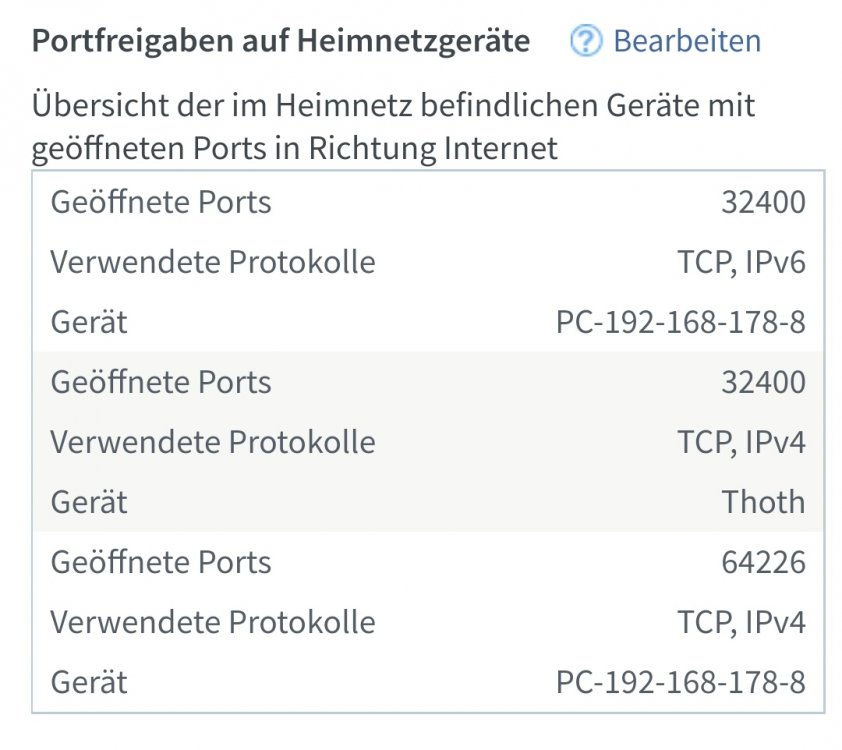Select the port value 64226
This screenshot has height=750, width=842.
point(763,562)
